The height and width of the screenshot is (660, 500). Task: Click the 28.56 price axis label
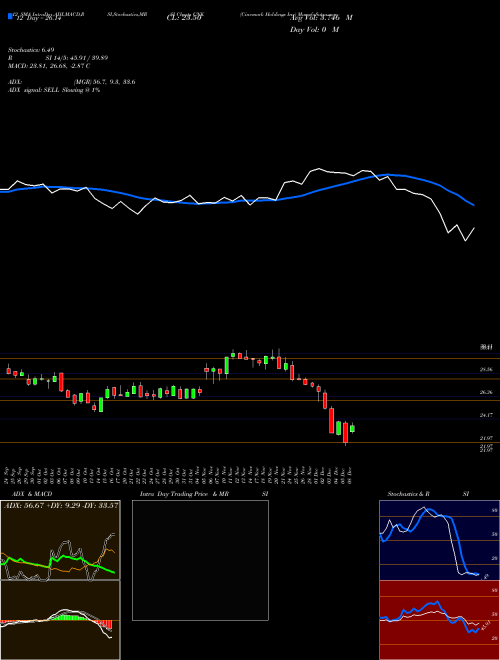coord(486,370)
